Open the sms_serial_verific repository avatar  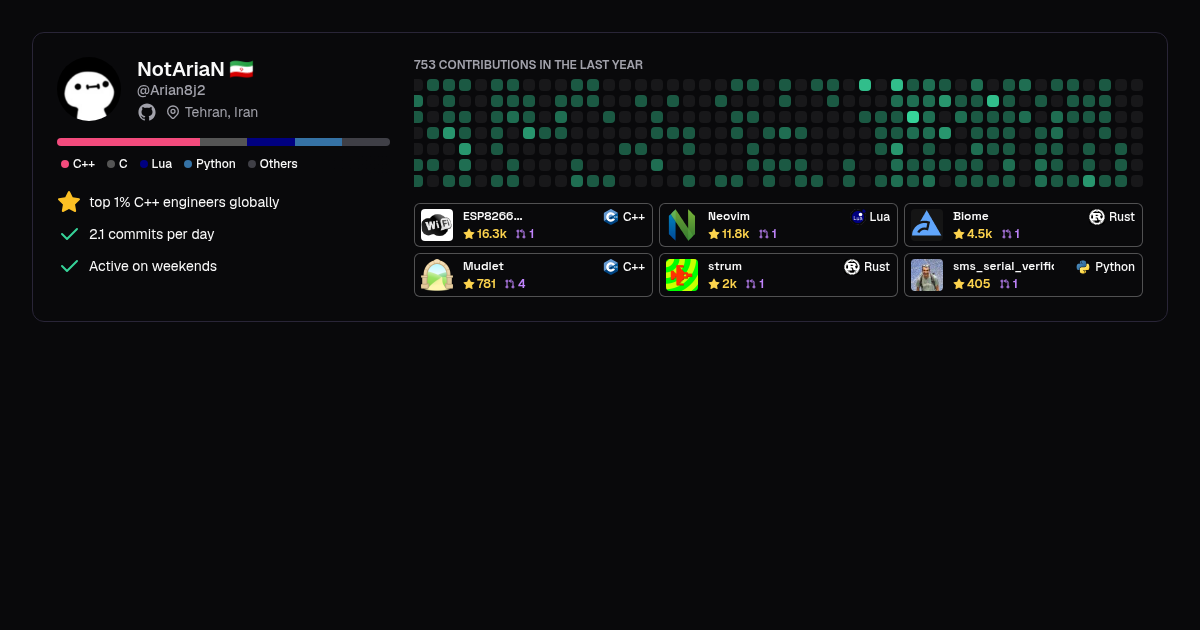927,275
